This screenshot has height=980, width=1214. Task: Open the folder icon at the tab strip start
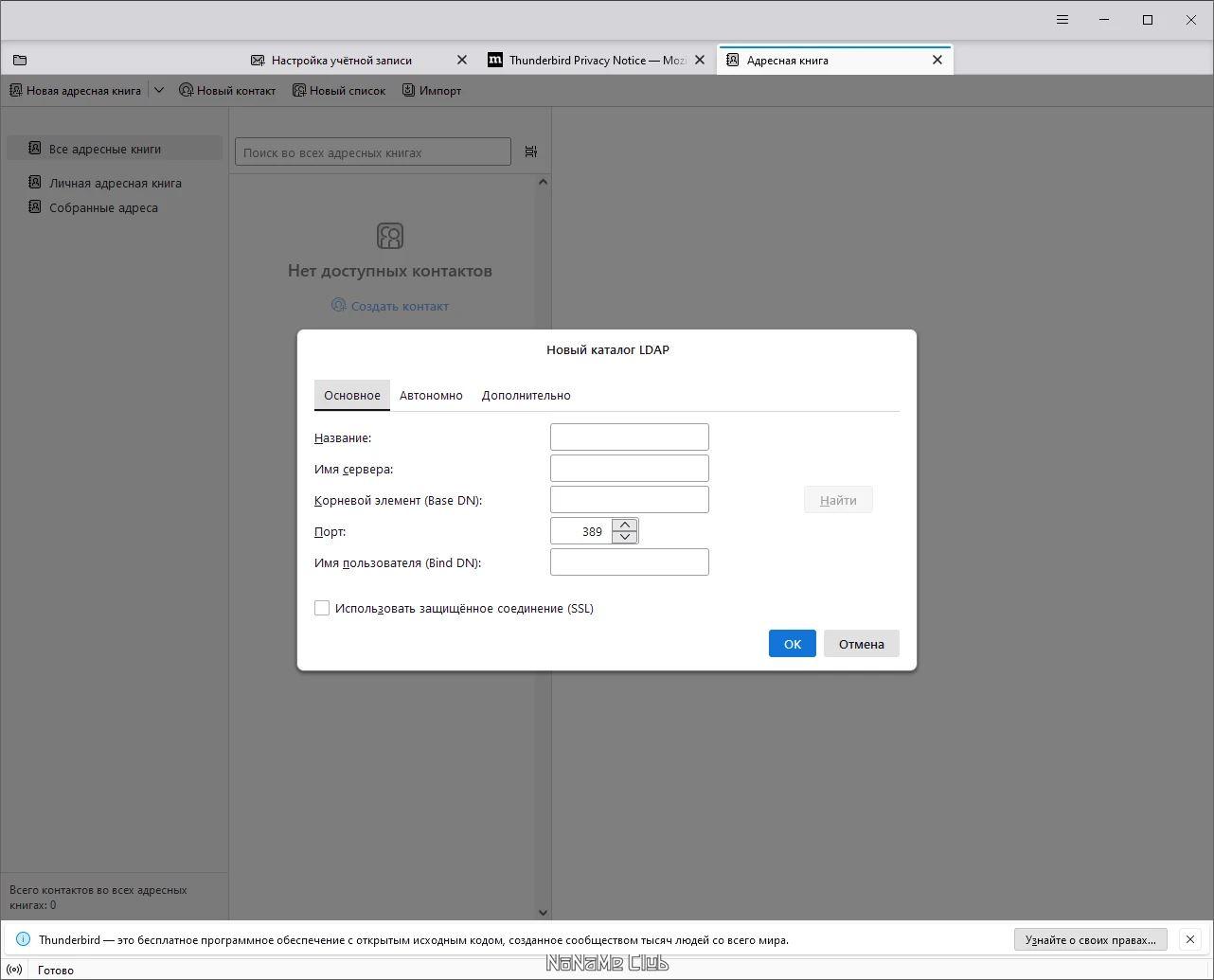[x=20, y=60]
